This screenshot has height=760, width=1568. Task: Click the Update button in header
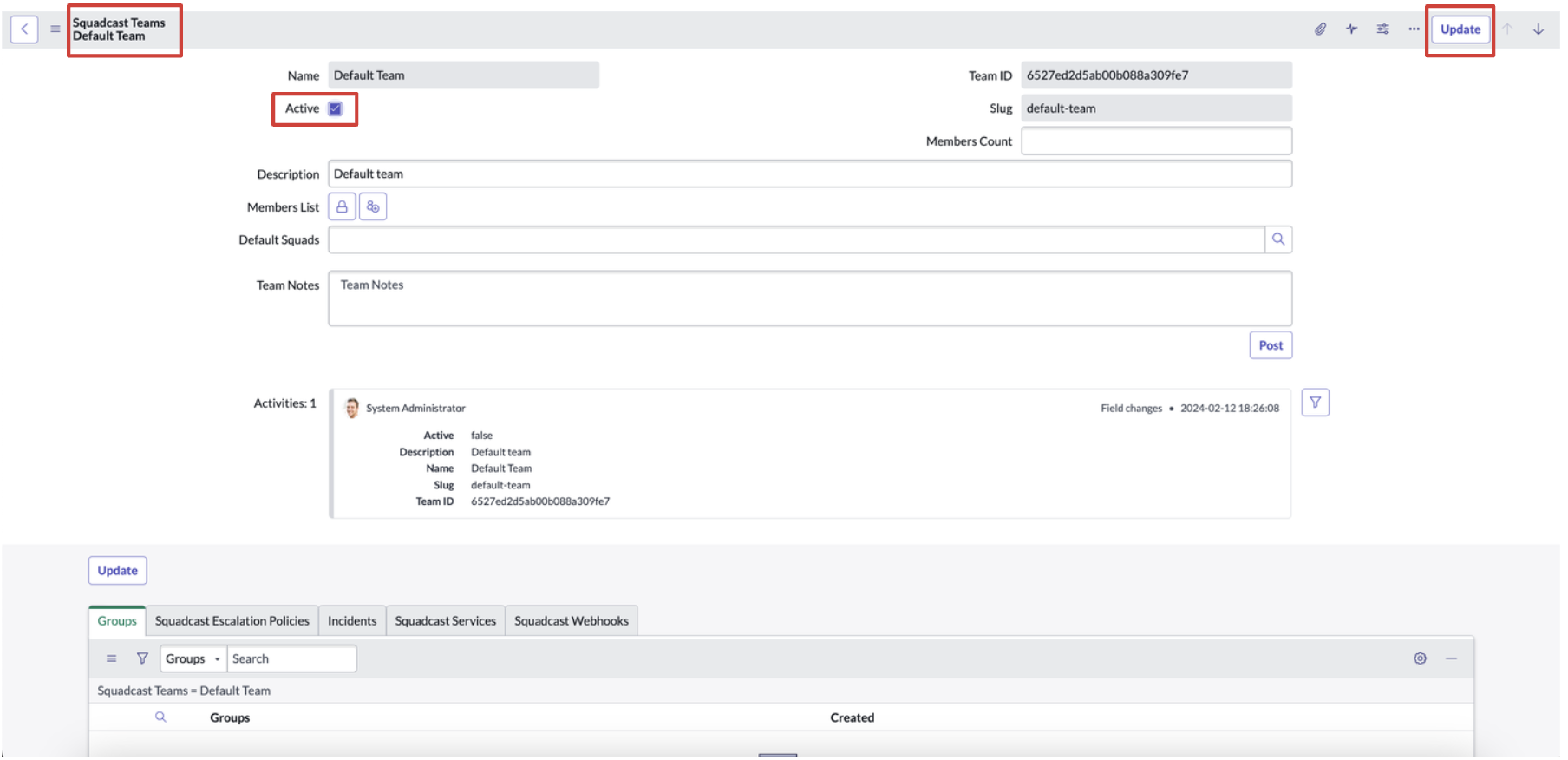click(1460, 29)
